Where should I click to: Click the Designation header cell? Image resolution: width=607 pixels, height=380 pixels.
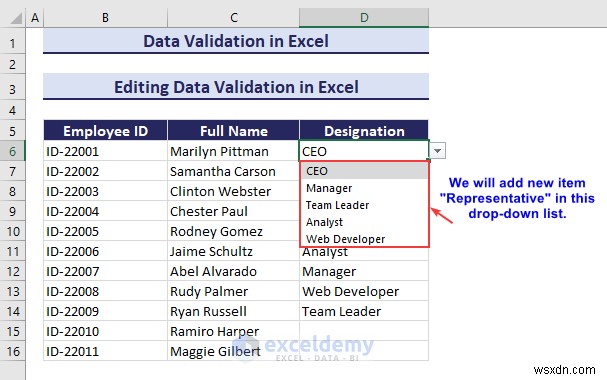[x=364, y=131]
